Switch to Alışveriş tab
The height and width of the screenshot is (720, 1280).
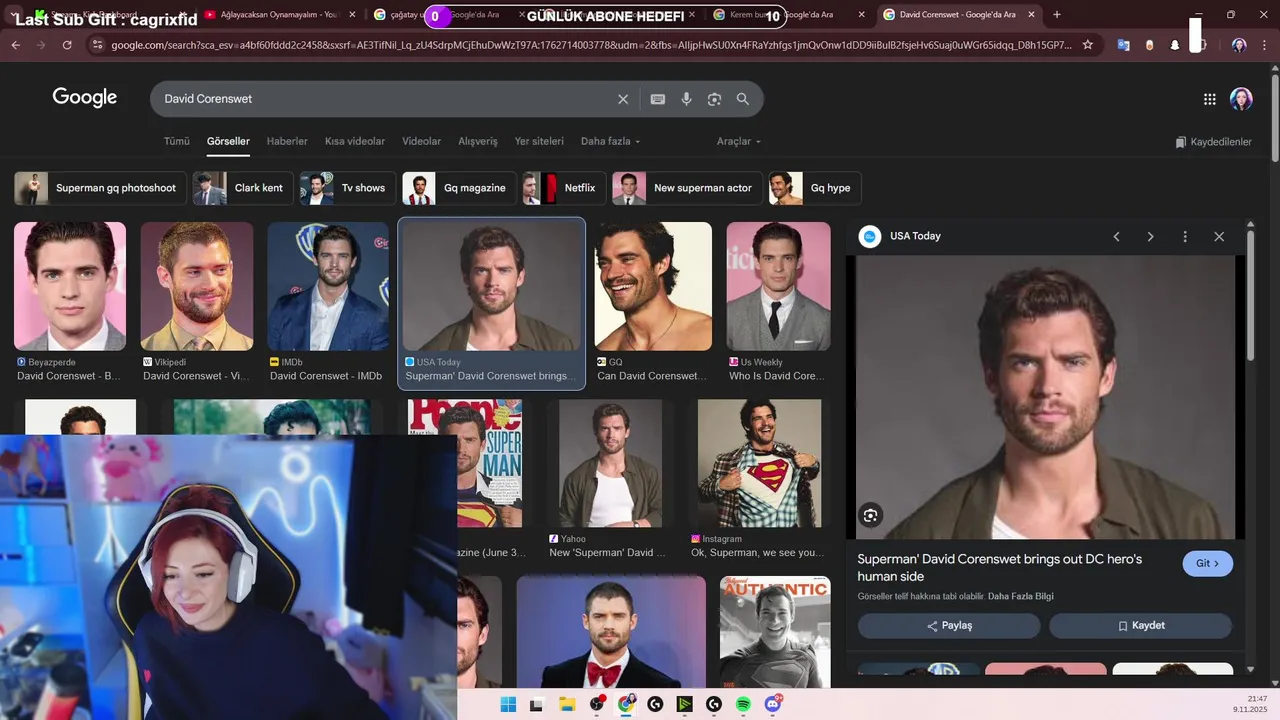click(478, 141)
